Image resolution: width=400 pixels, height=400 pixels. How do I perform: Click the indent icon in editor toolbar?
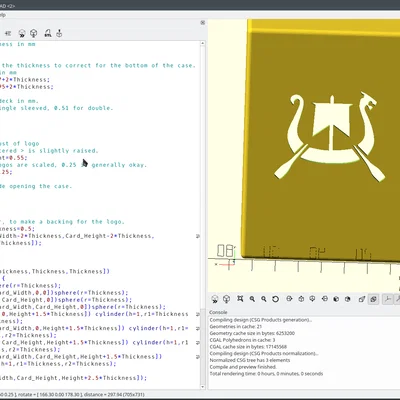(8, 33)
